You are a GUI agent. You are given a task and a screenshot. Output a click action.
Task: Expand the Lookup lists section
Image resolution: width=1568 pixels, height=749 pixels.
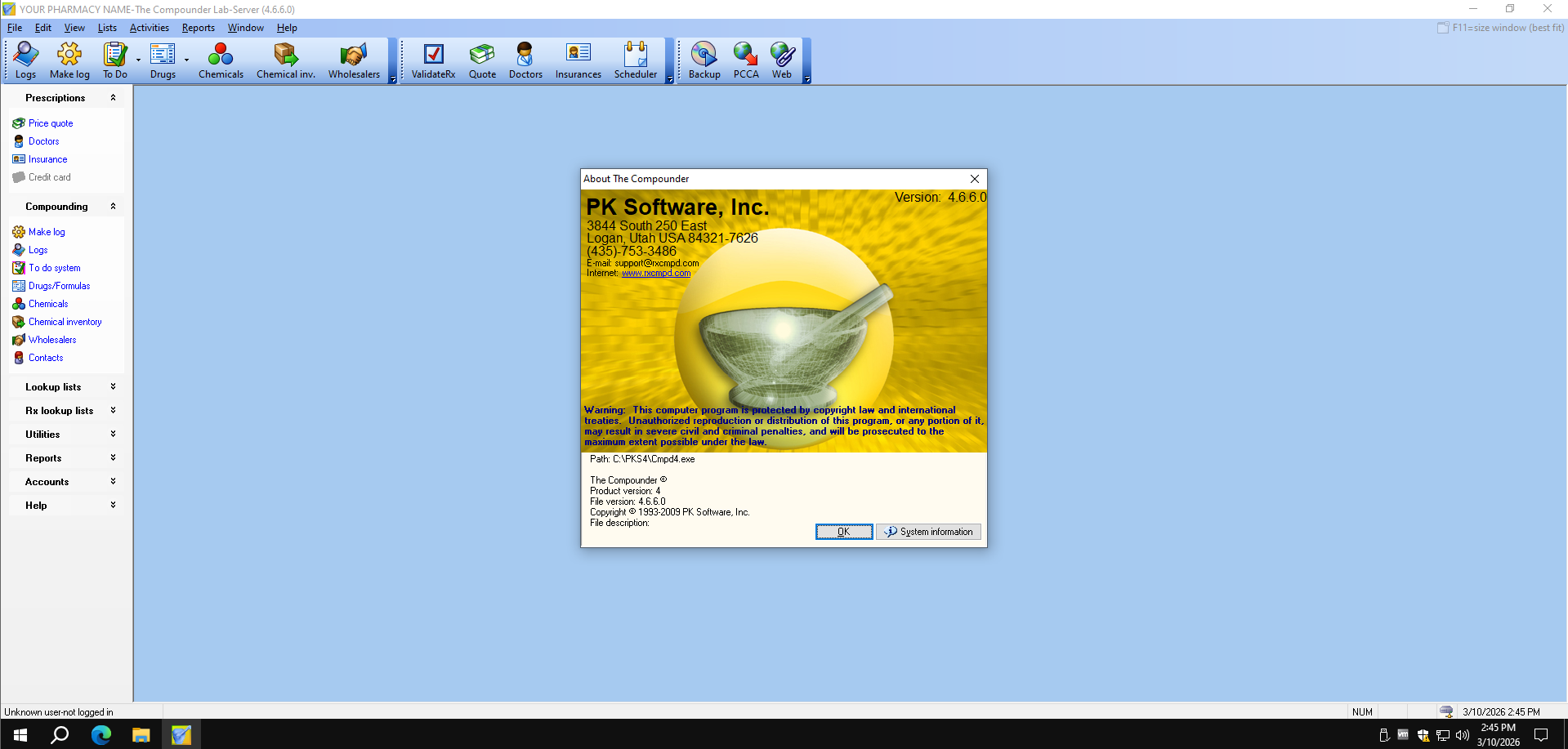(x=113, y=387)
